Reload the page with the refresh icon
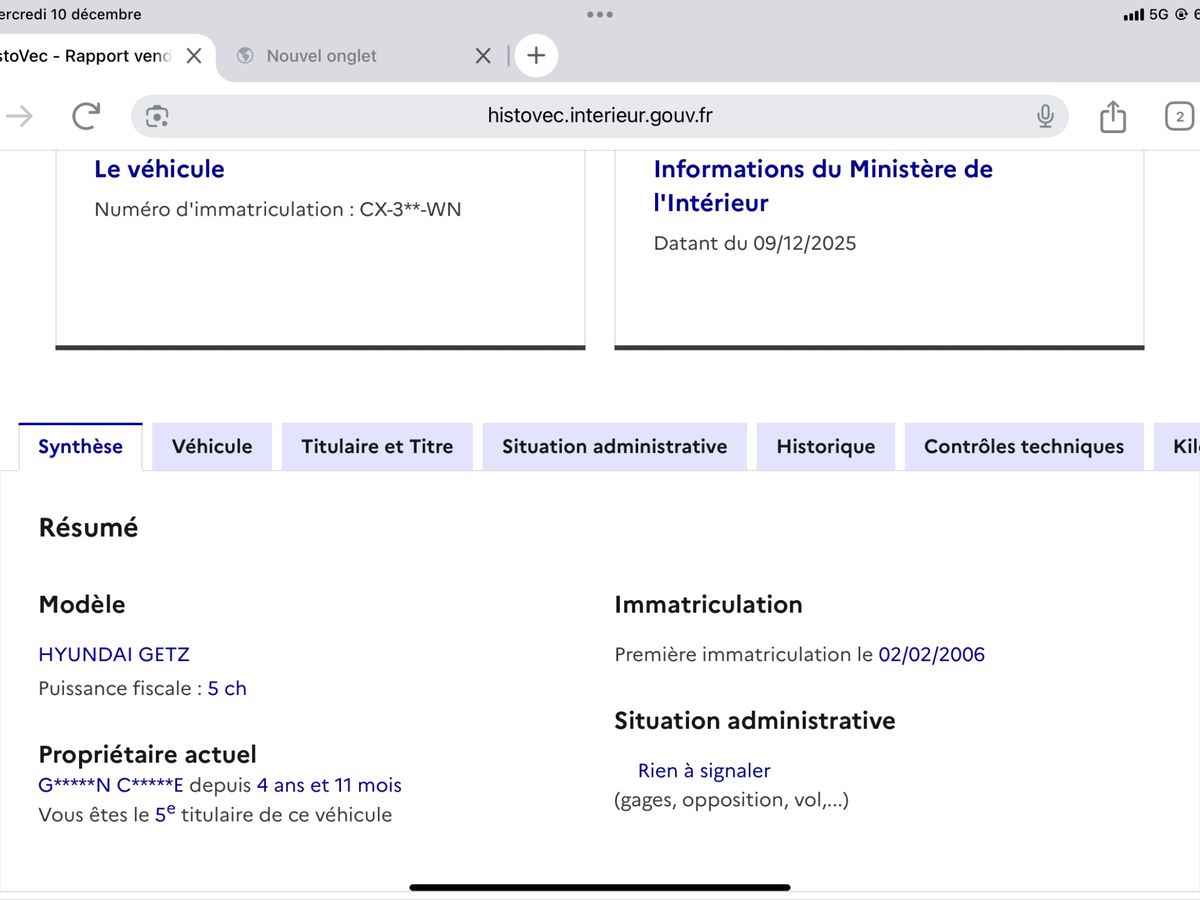The image size is (1200, 900). (86, 116)
